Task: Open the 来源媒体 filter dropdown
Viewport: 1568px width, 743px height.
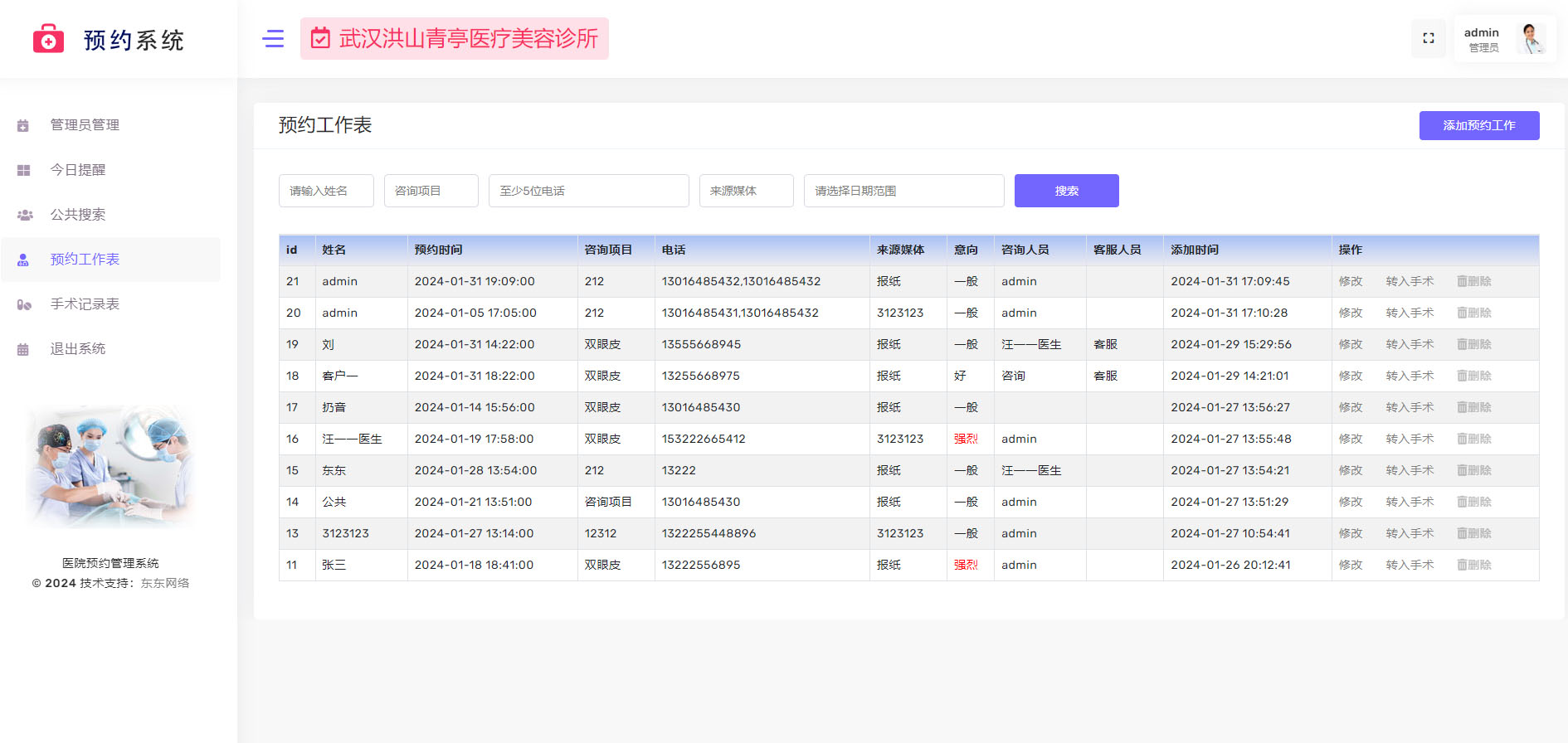Action: click(x=746, y=192)
